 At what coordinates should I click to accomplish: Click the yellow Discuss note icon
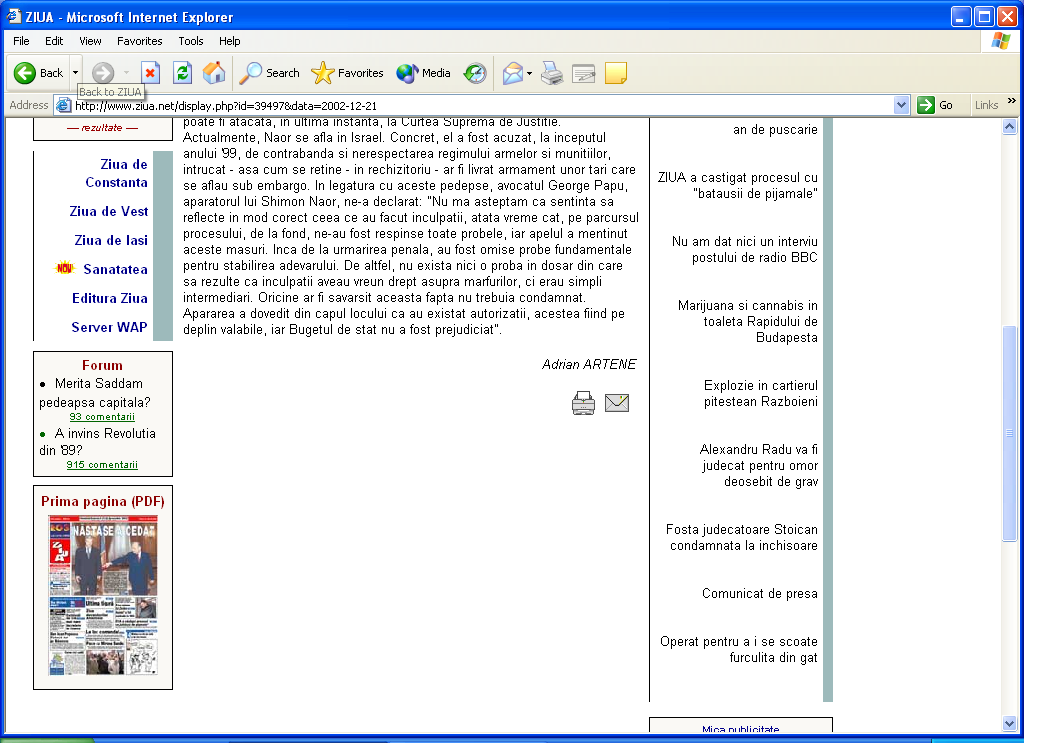pos(616,73)
